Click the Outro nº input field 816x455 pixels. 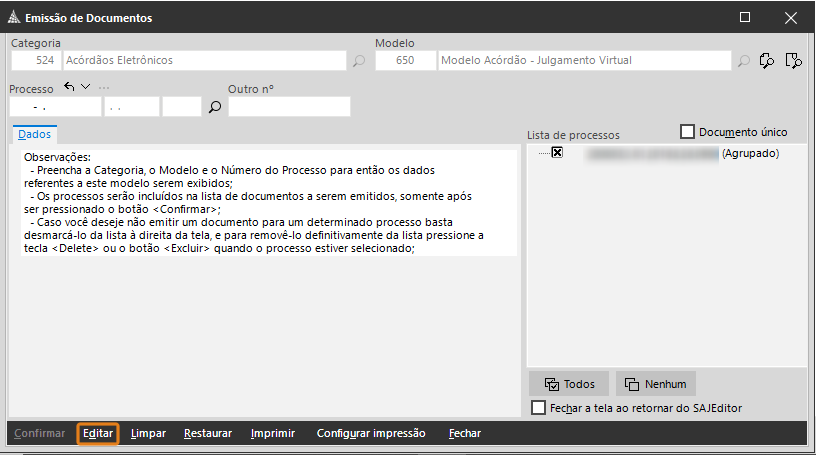pyautogui.click(x=289, y=107)
